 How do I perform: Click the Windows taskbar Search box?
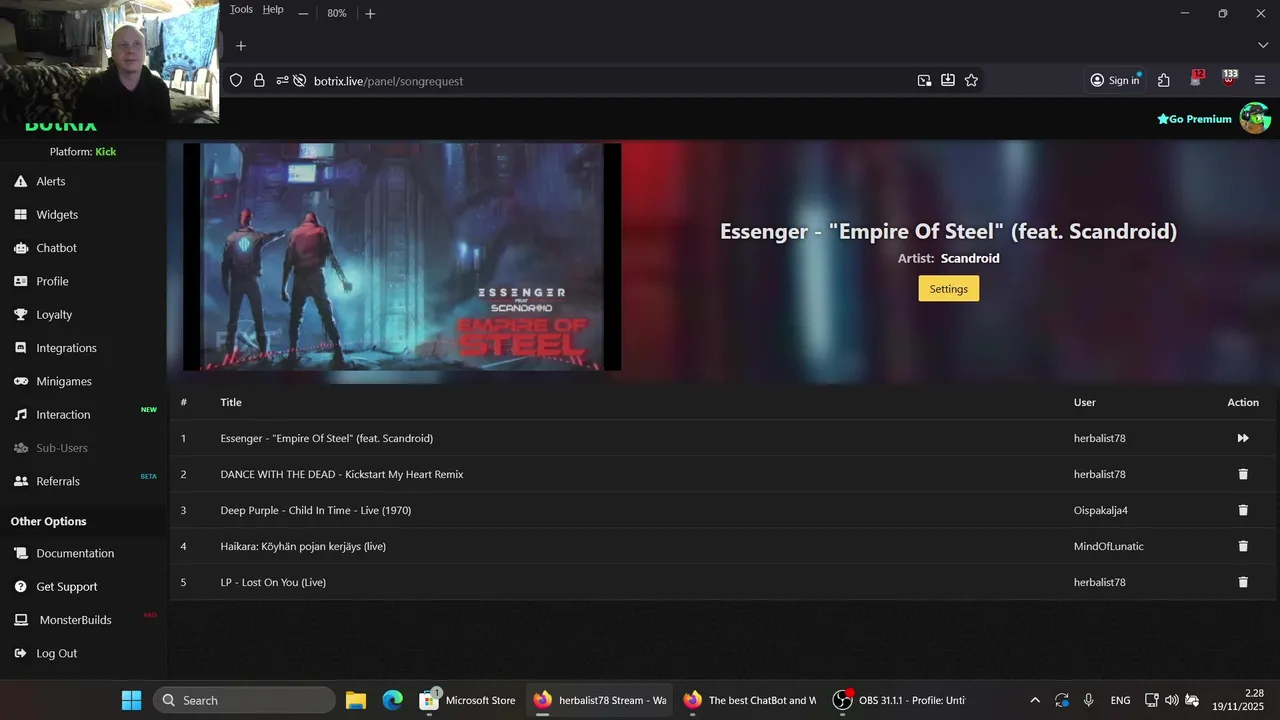coord(244,700)
